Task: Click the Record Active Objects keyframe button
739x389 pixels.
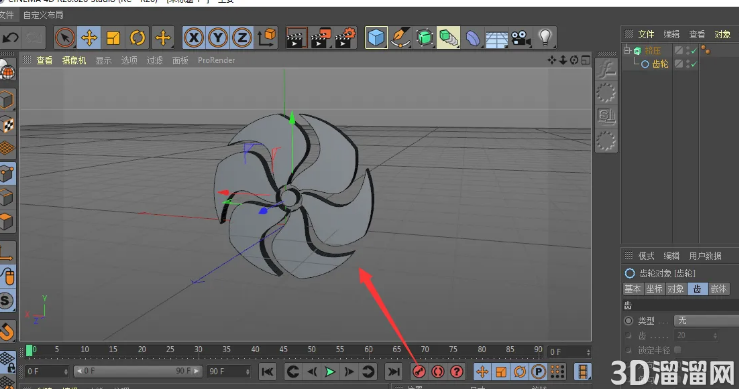Action: (x=419, y=372)
